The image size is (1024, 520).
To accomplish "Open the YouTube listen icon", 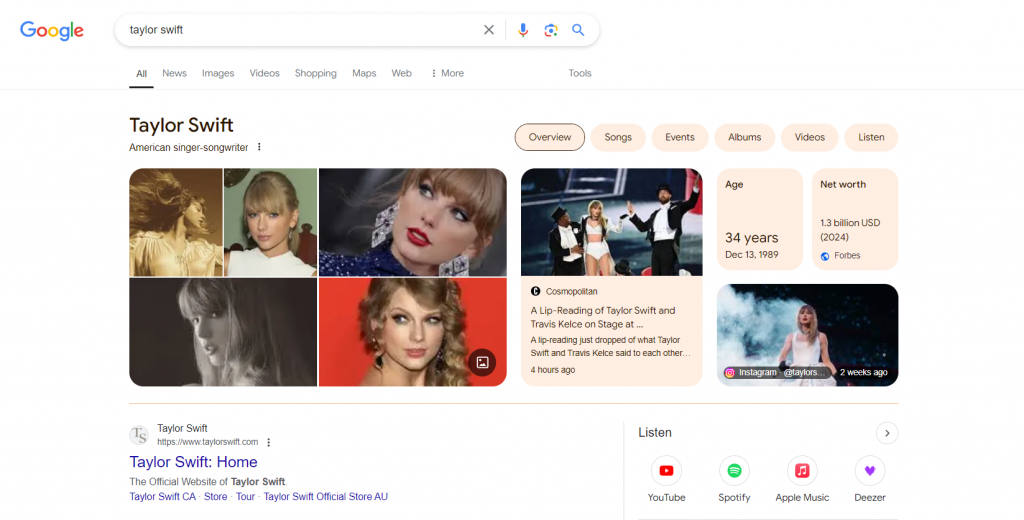I will (x=666, y=471).
